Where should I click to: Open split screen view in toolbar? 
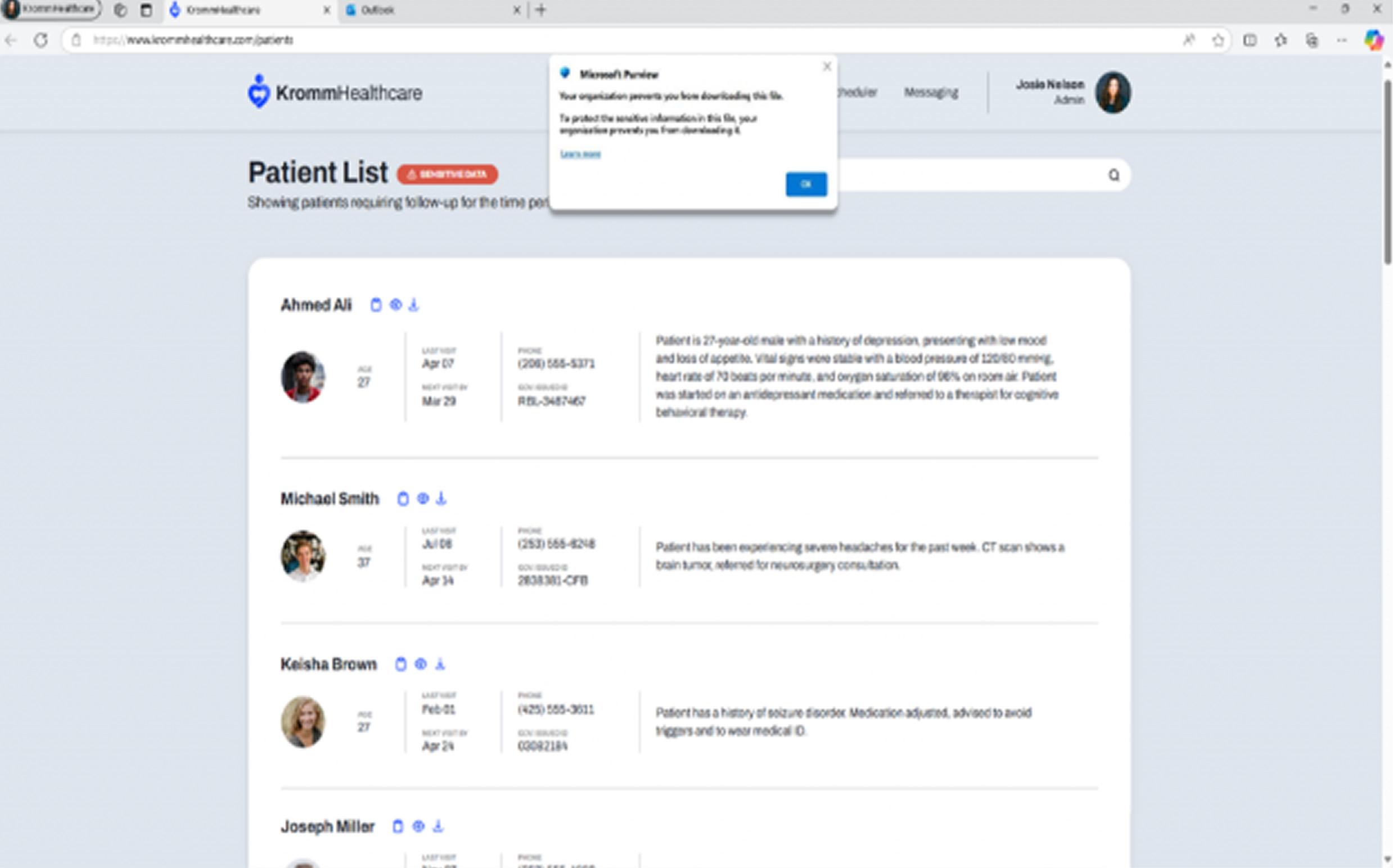(1250, 40)
